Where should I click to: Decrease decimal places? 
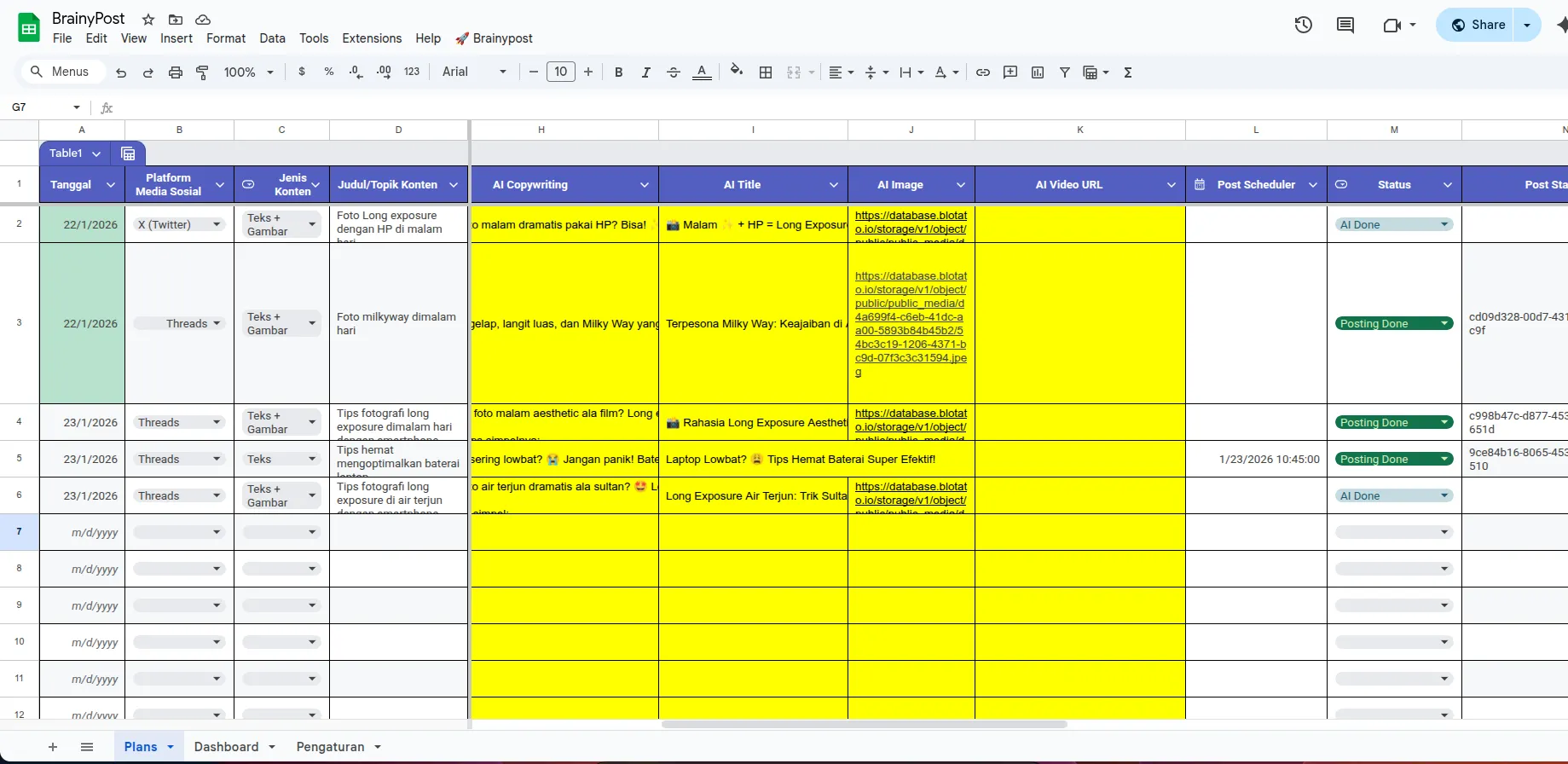pyautogui.click(x=356, y=72)
